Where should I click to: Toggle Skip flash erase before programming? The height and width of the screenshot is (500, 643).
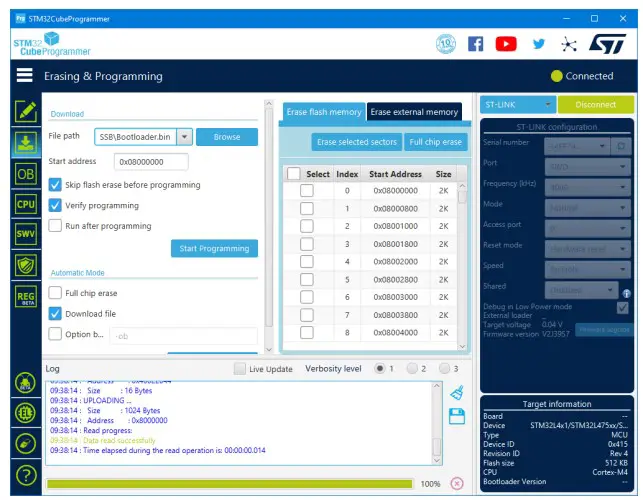[55, 185]
